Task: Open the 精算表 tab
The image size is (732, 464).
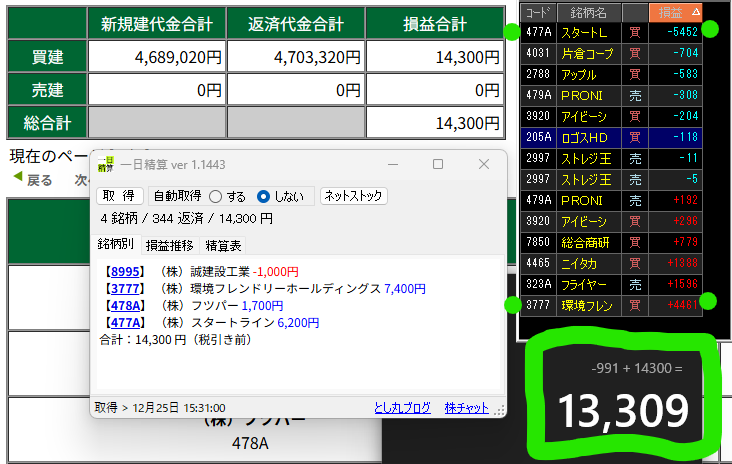Action: 223,245
